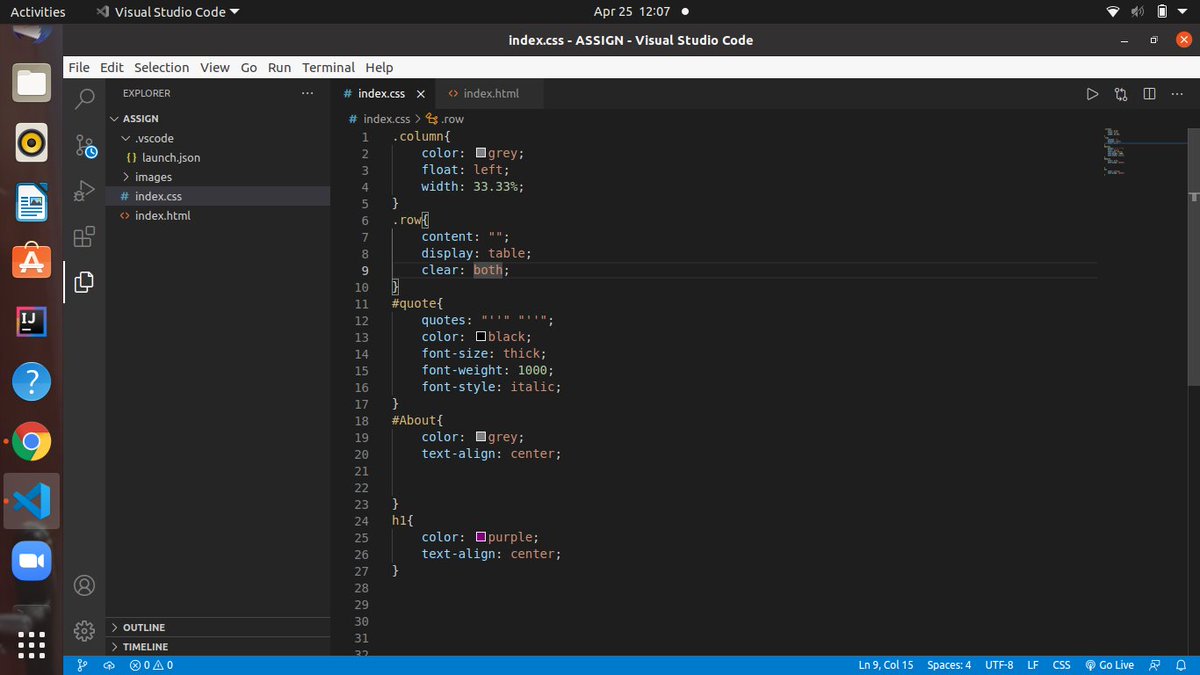Split the editor to the right
The height and width of the screenshot is (675, 1200).
pos(1149,94)
